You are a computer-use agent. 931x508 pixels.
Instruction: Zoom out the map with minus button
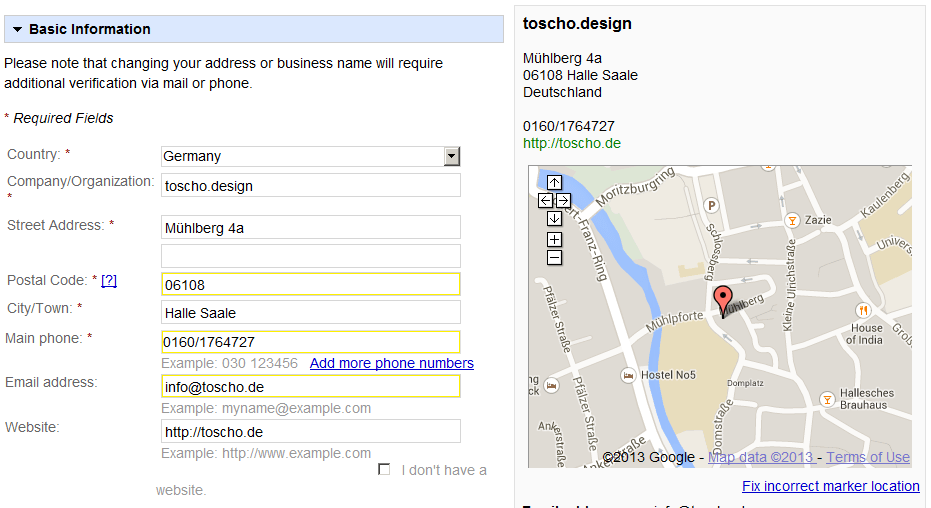pos(554,258)
